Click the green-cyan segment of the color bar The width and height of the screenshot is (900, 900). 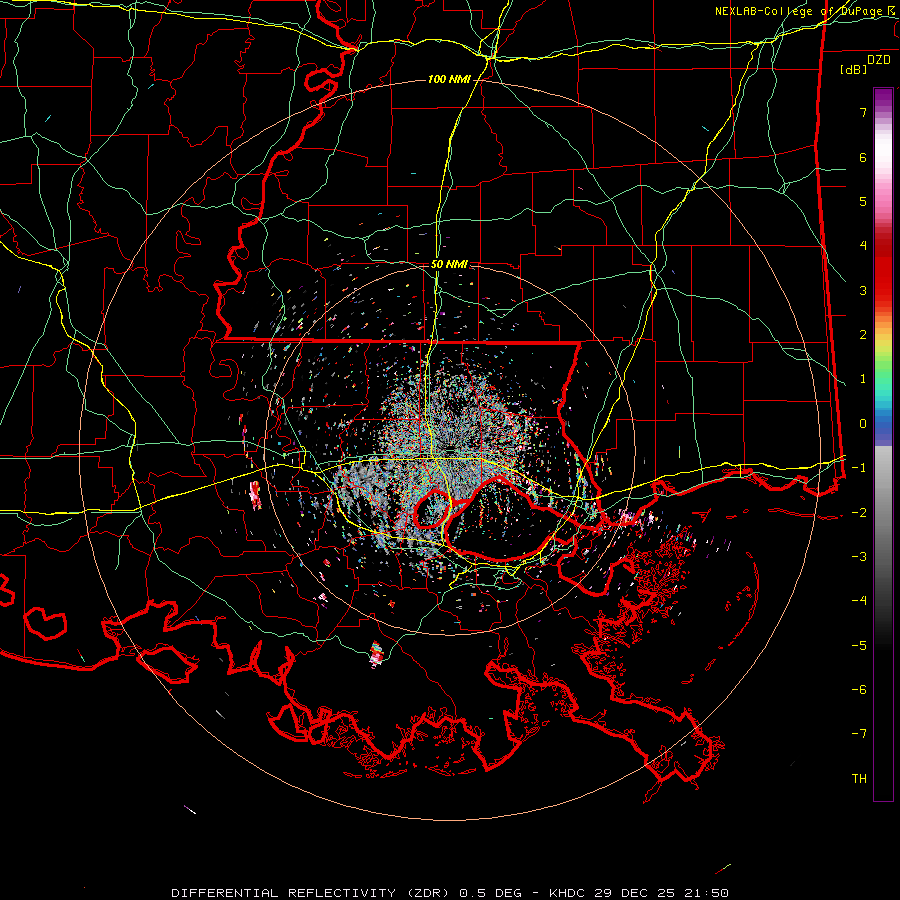point(883,379)
